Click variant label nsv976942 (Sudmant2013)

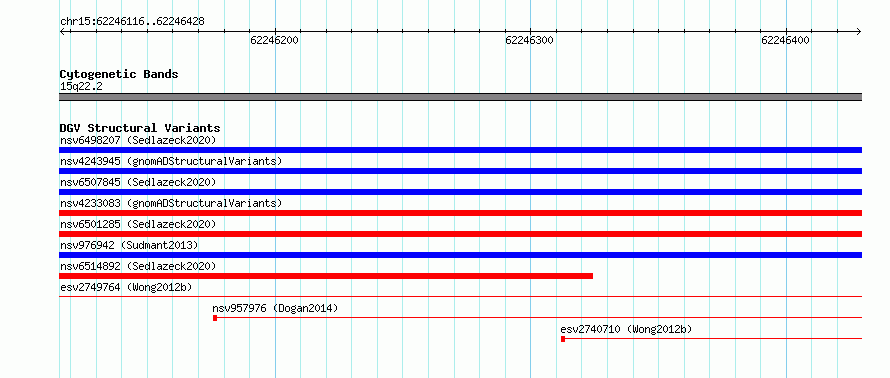tap(129, 245)
